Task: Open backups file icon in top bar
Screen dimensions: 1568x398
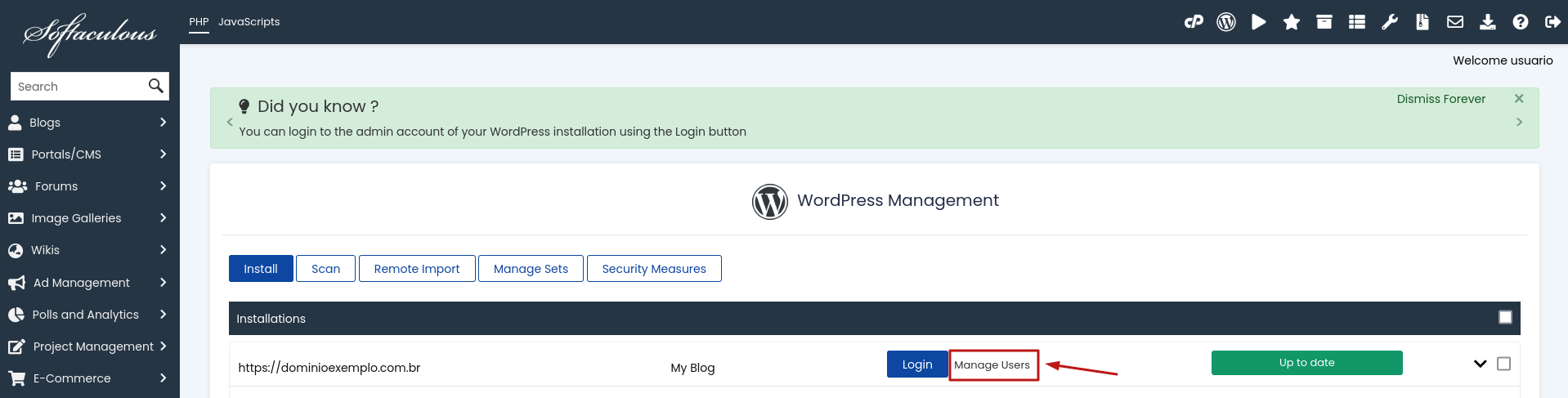Action: [1422, 22]
